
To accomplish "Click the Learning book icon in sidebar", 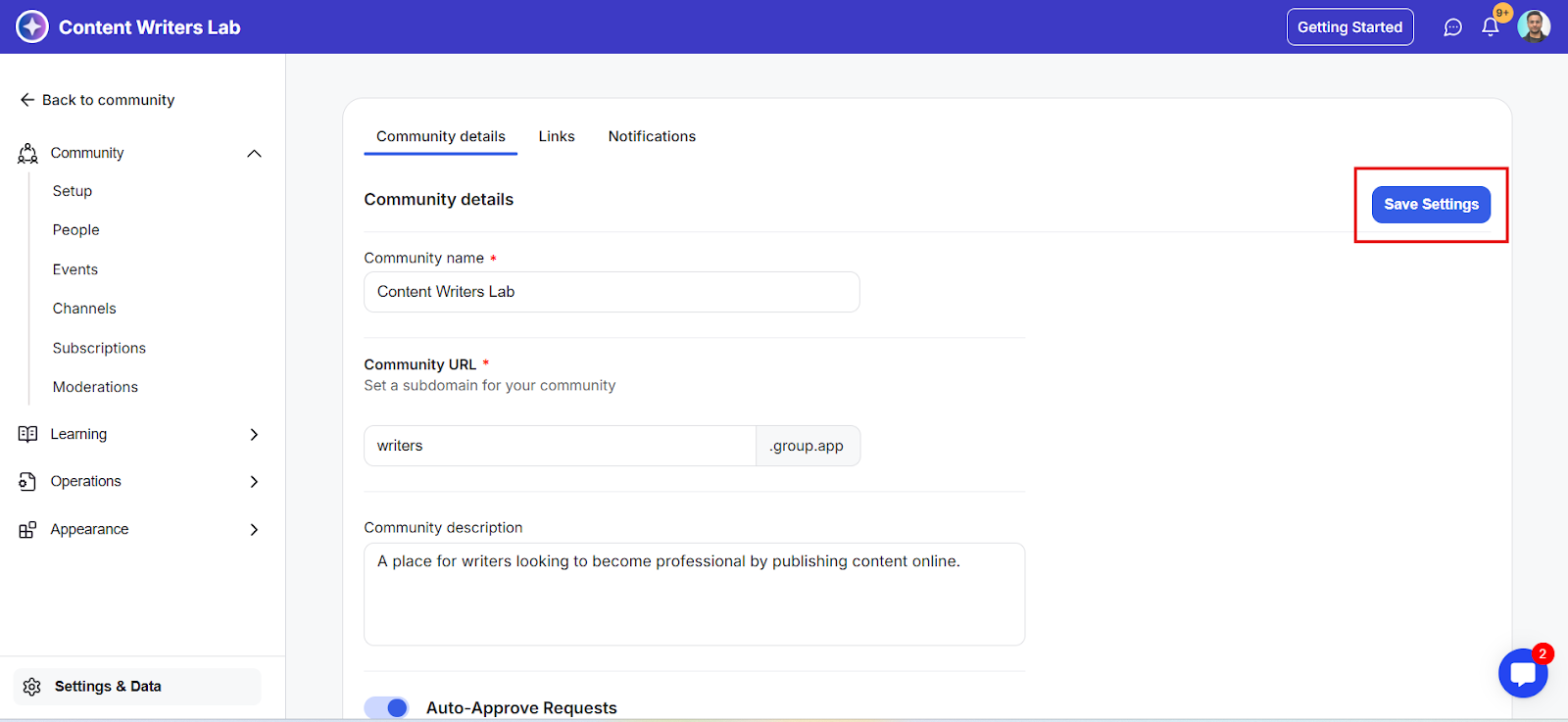I will click(x=27, y=434).
